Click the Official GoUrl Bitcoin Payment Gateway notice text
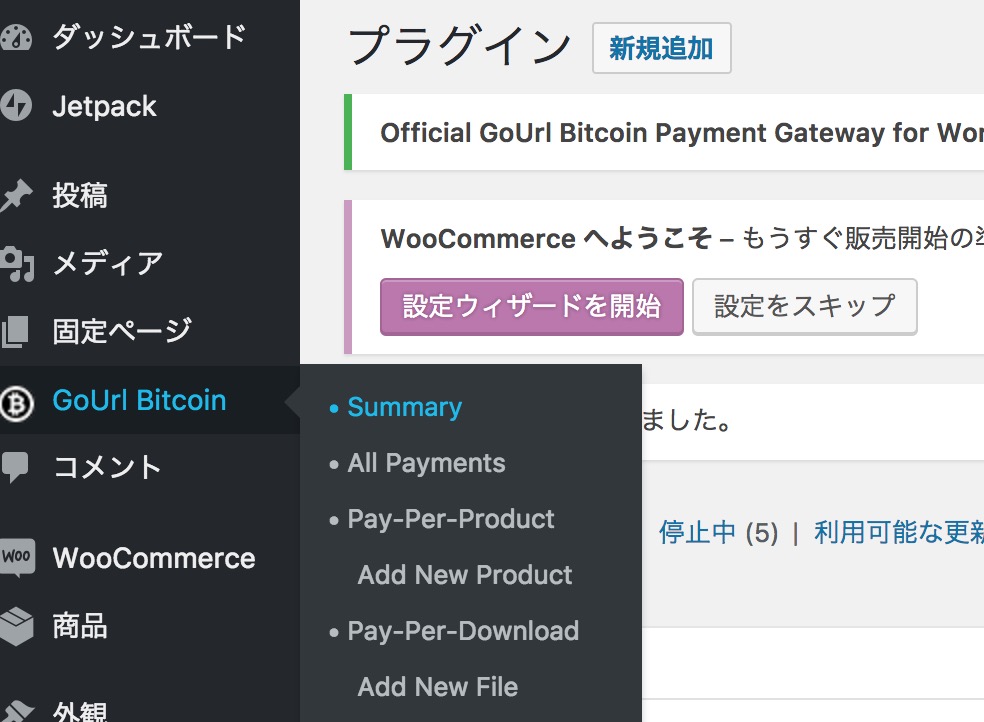 pos(682,133)
